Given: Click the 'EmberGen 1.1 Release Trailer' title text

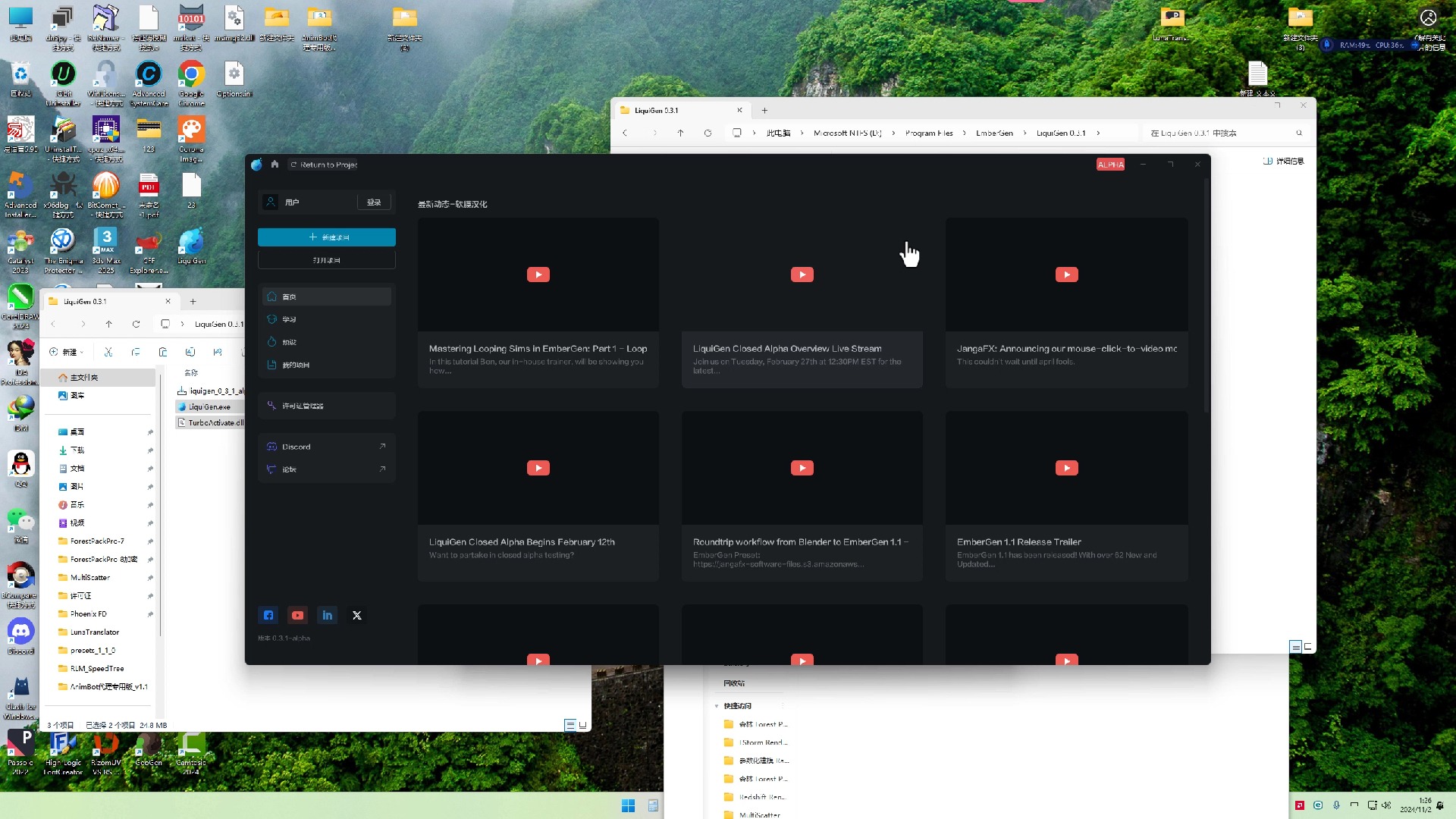Looking at the screenshot, I should pos(1018,542).
